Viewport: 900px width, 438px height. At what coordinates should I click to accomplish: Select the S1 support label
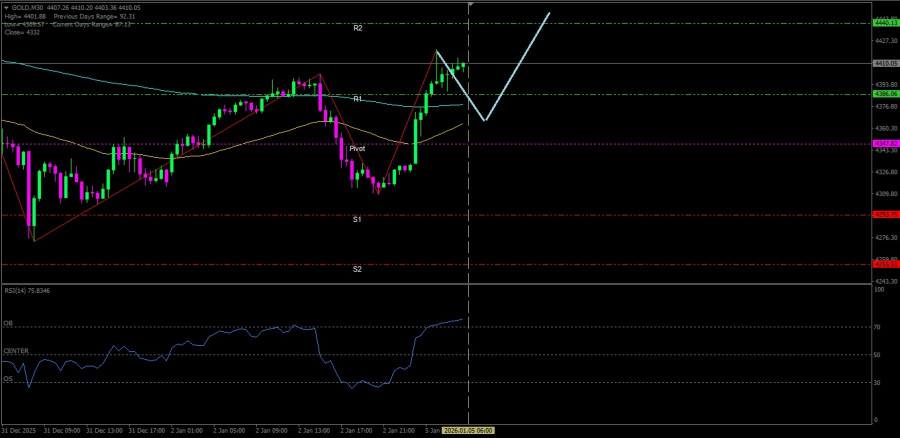tap(357, 219)
